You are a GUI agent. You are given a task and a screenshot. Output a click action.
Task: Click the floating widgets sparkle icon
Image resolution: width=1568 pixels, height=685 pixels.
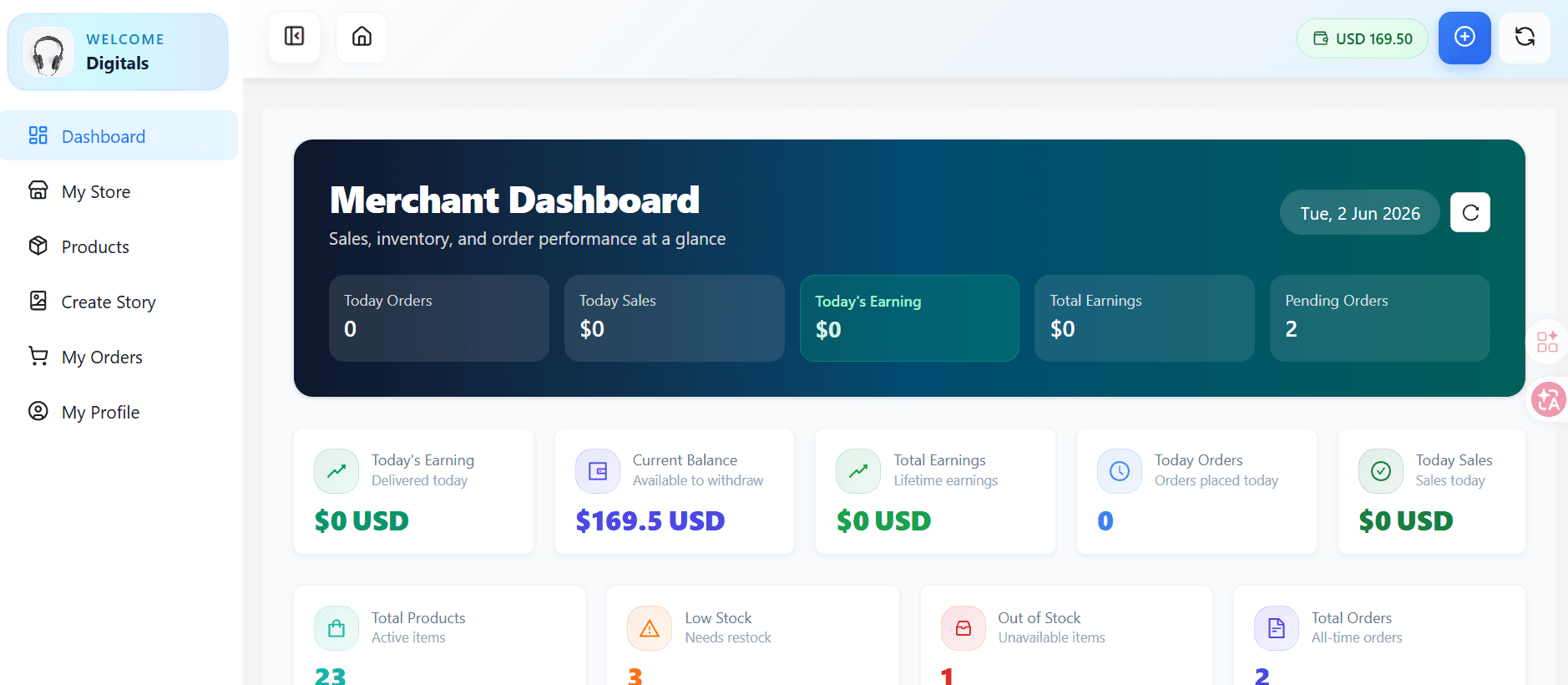pos(1547,342)
